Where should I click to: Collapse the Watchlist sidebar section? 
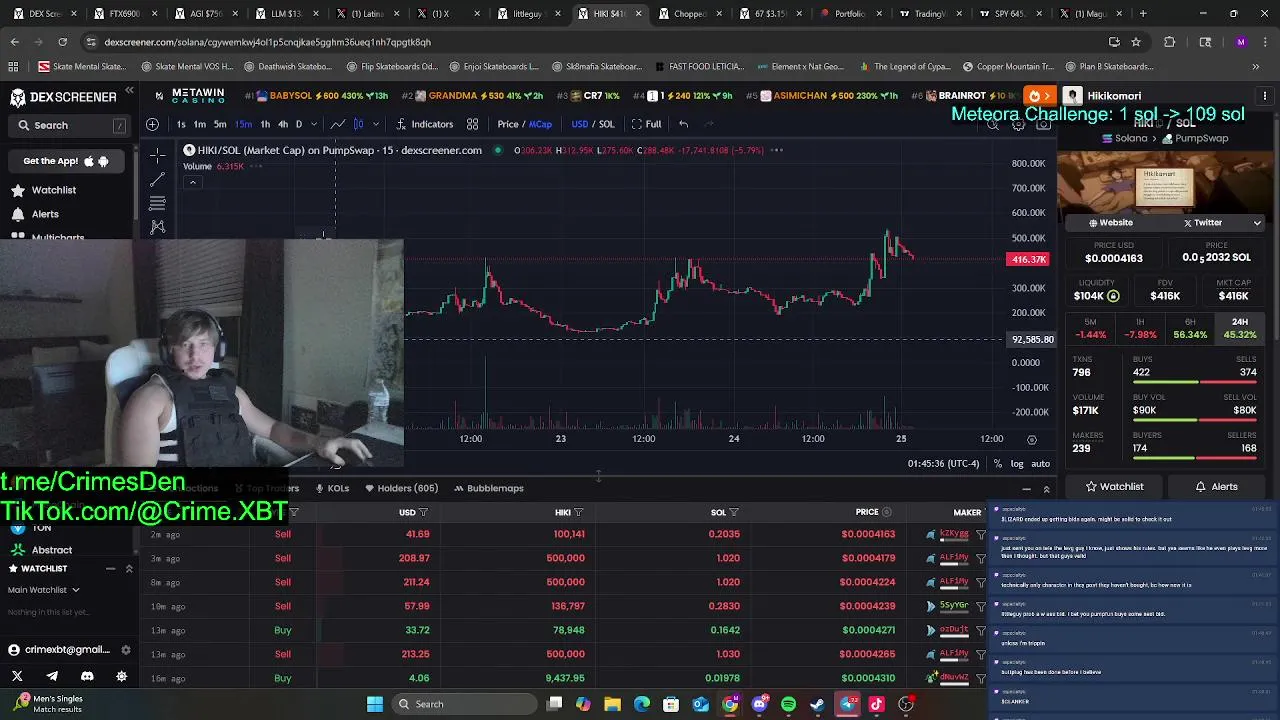coord(129,569)
